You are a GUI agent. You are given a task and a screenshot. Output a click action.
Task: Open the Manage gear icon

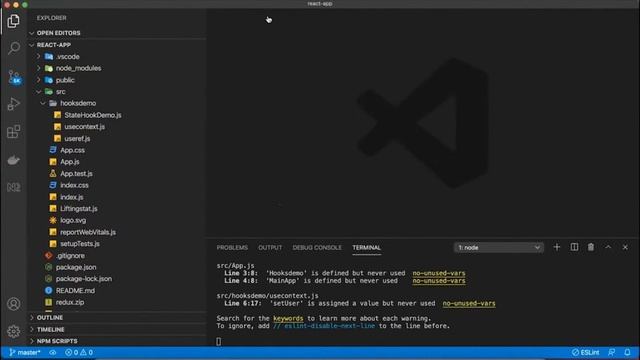(13, 331)
